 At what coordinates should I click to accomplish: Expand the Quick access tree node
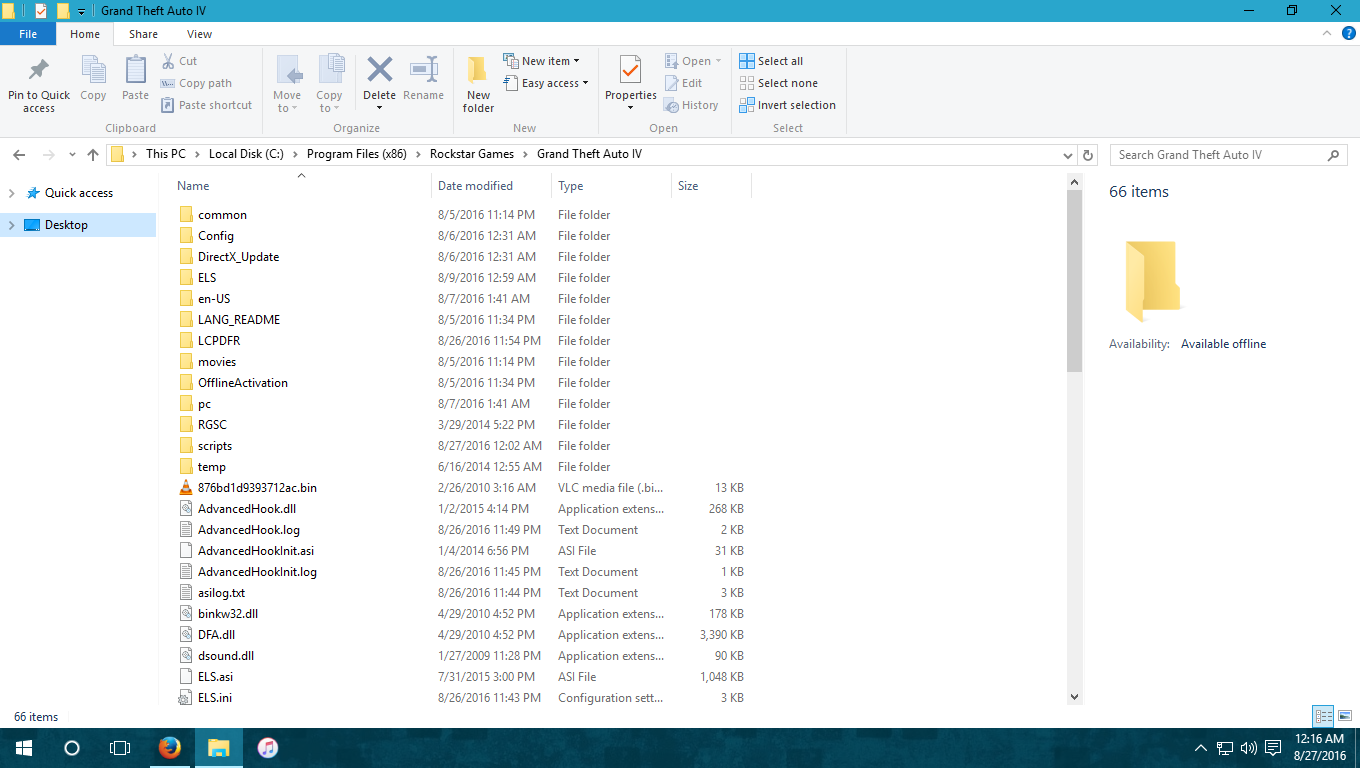pos(12,193)
